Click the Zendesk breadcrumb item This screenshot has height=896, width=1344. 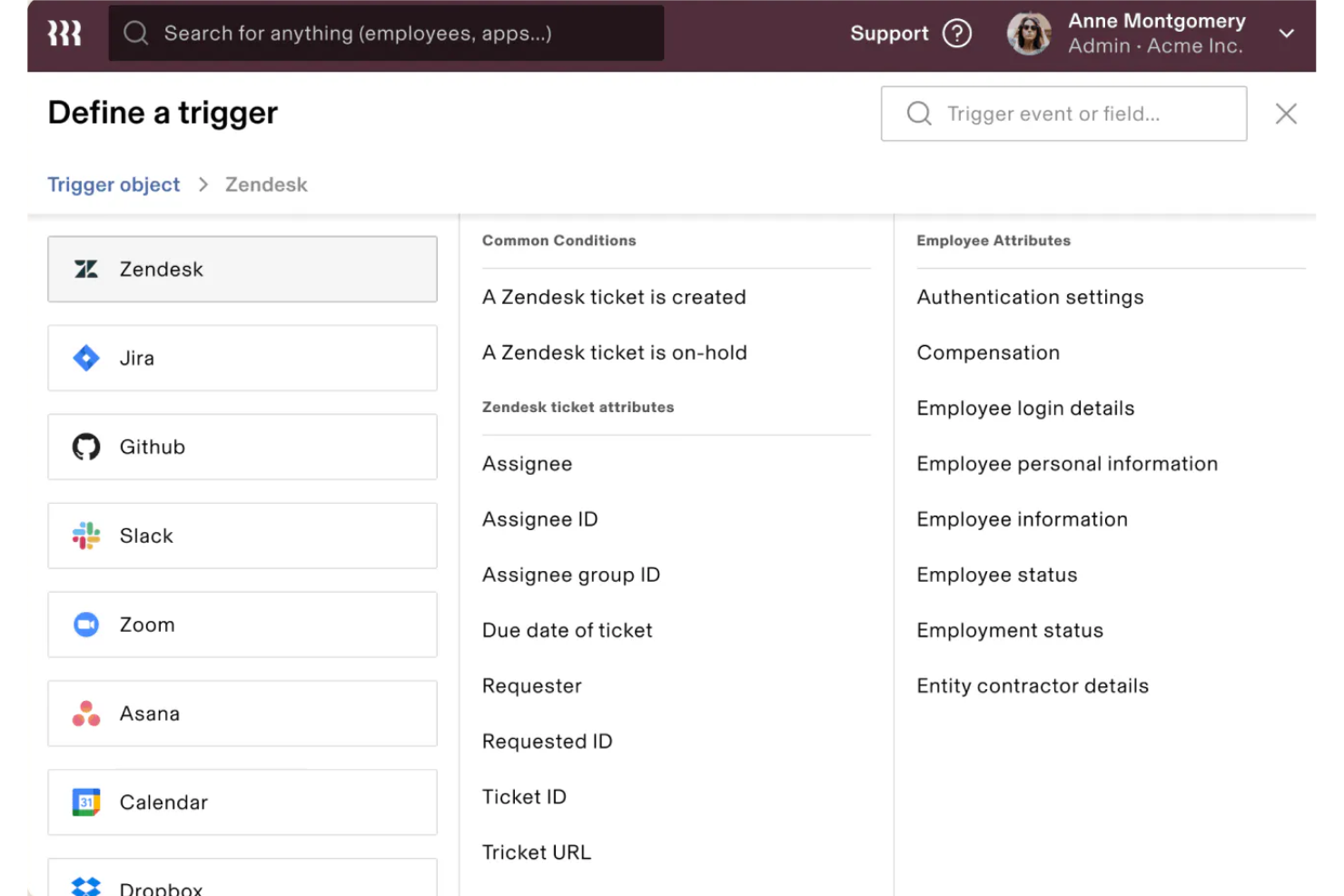pyautogui.click(x=266, y=184)
